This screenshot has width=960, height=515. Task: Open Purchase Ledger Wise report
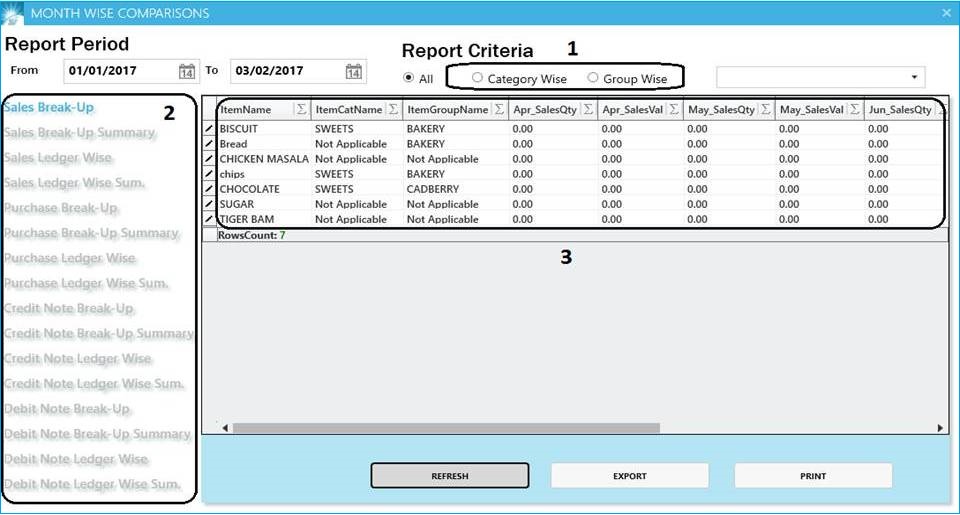[x=70, y=258]
